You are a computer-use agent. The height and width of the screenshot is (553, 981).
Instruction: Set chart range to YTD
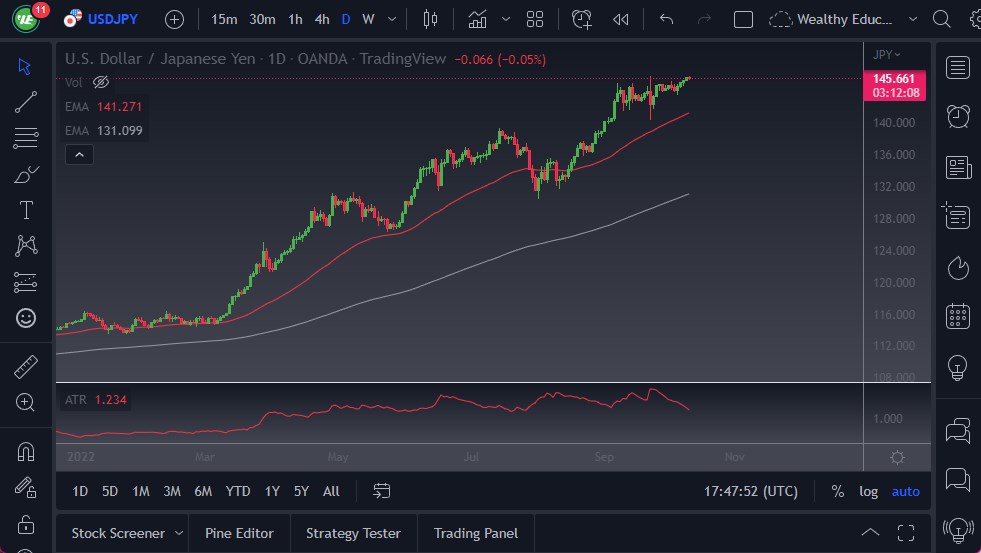(238, 491)
